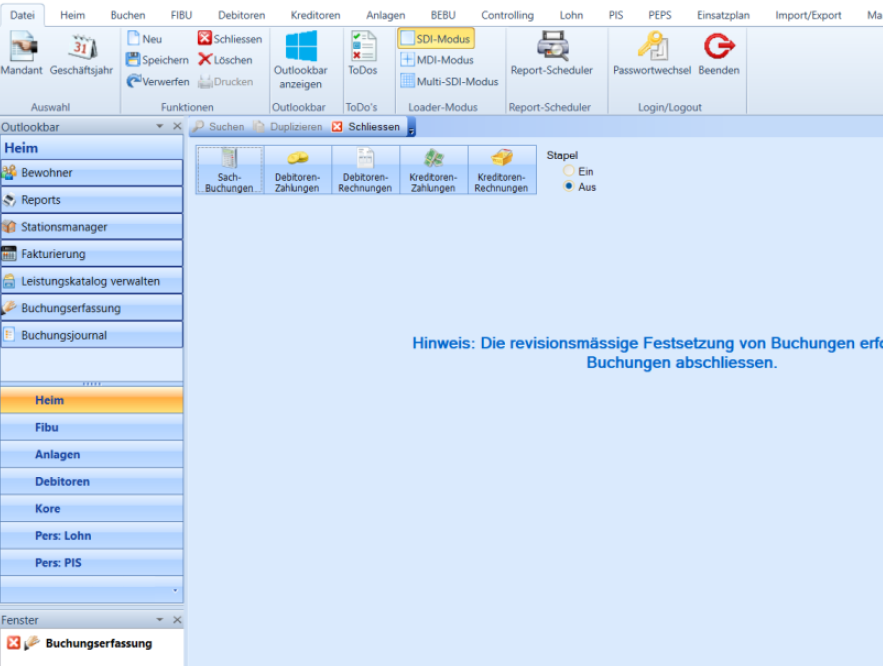884x666 pixels.
Task: Open the Buchen ribbon tab
Action: pyautogui.click(x=128, y=15)
